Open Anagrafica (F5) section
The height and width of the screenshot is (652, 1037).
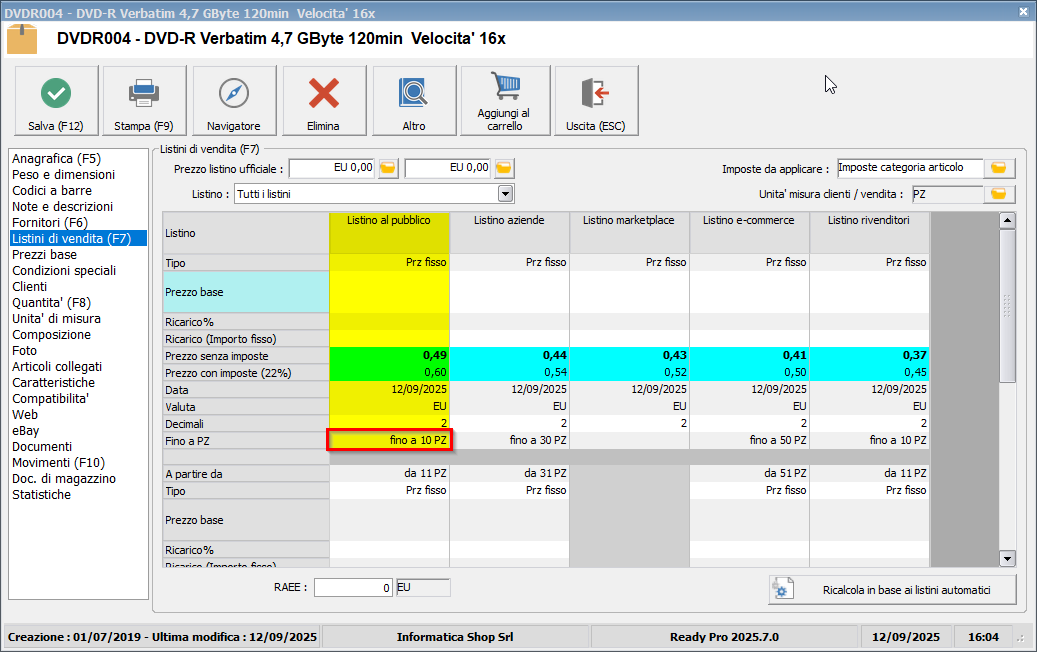tap(56, 158)
